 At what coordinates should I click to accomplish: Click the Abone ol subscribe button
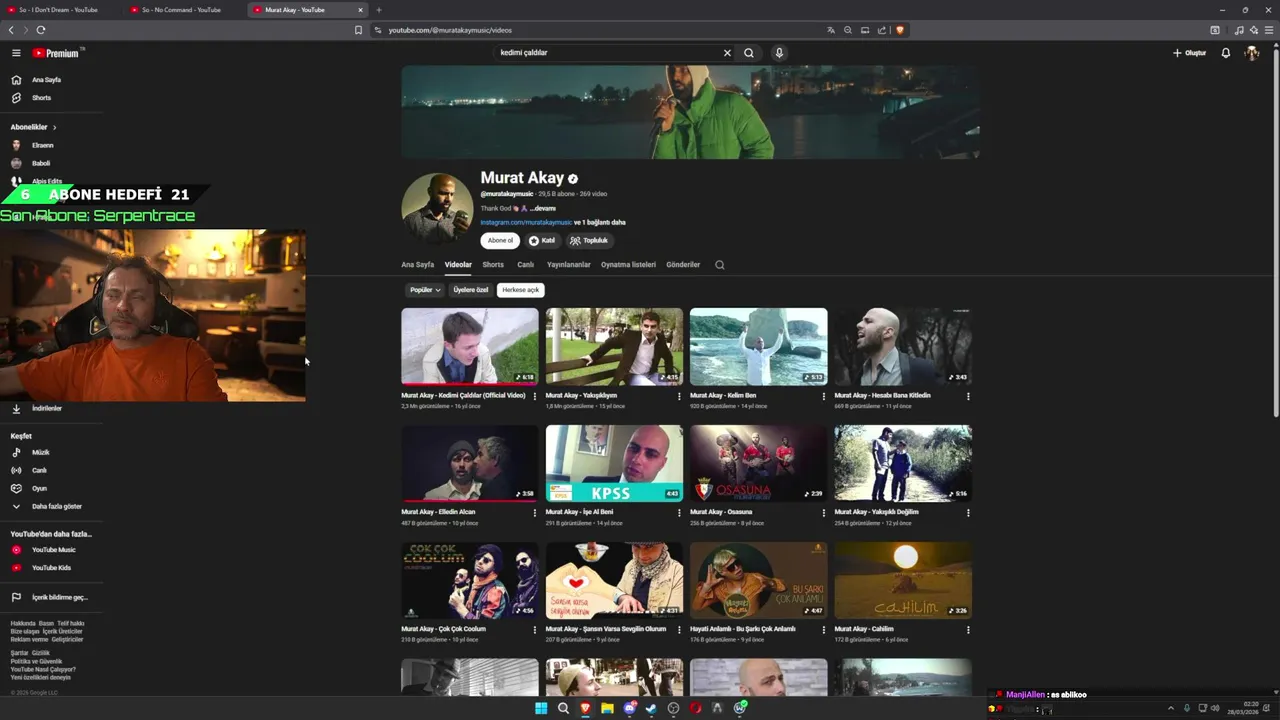[x=500, y=241]
